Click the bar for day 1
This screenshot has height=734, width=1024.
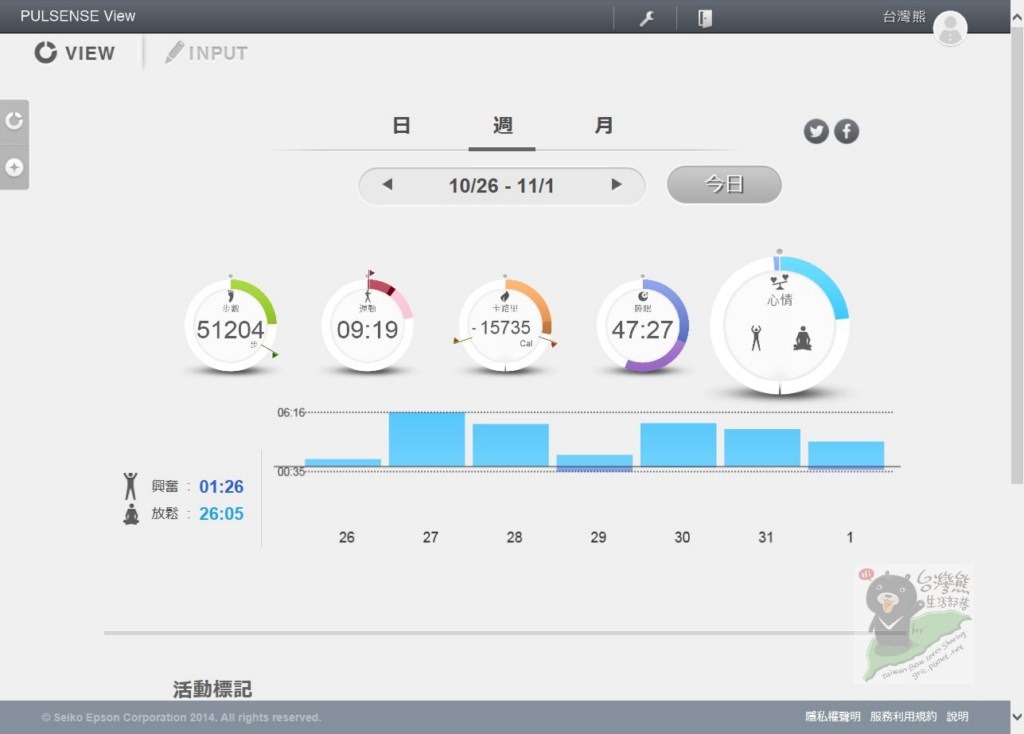(846, 456)
